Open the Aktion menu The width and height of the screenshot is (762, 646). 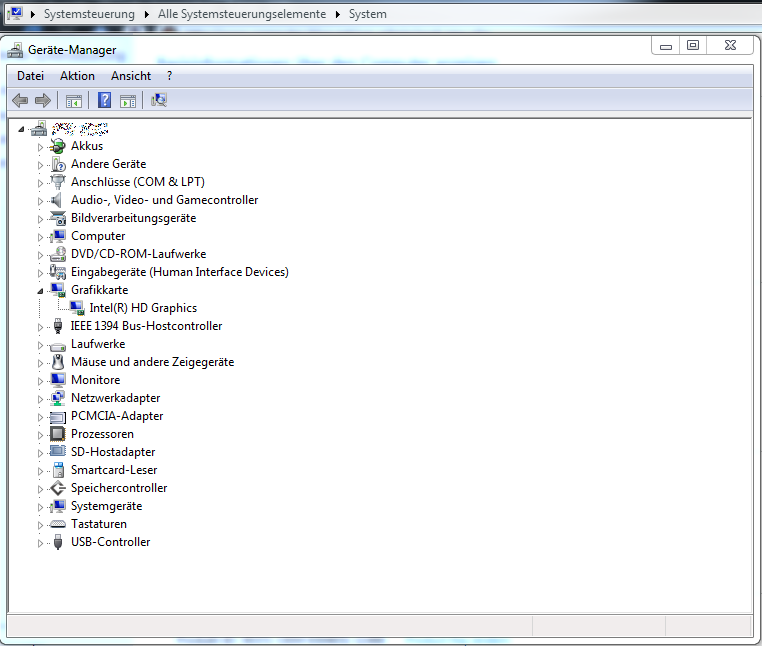pos(77,76)
